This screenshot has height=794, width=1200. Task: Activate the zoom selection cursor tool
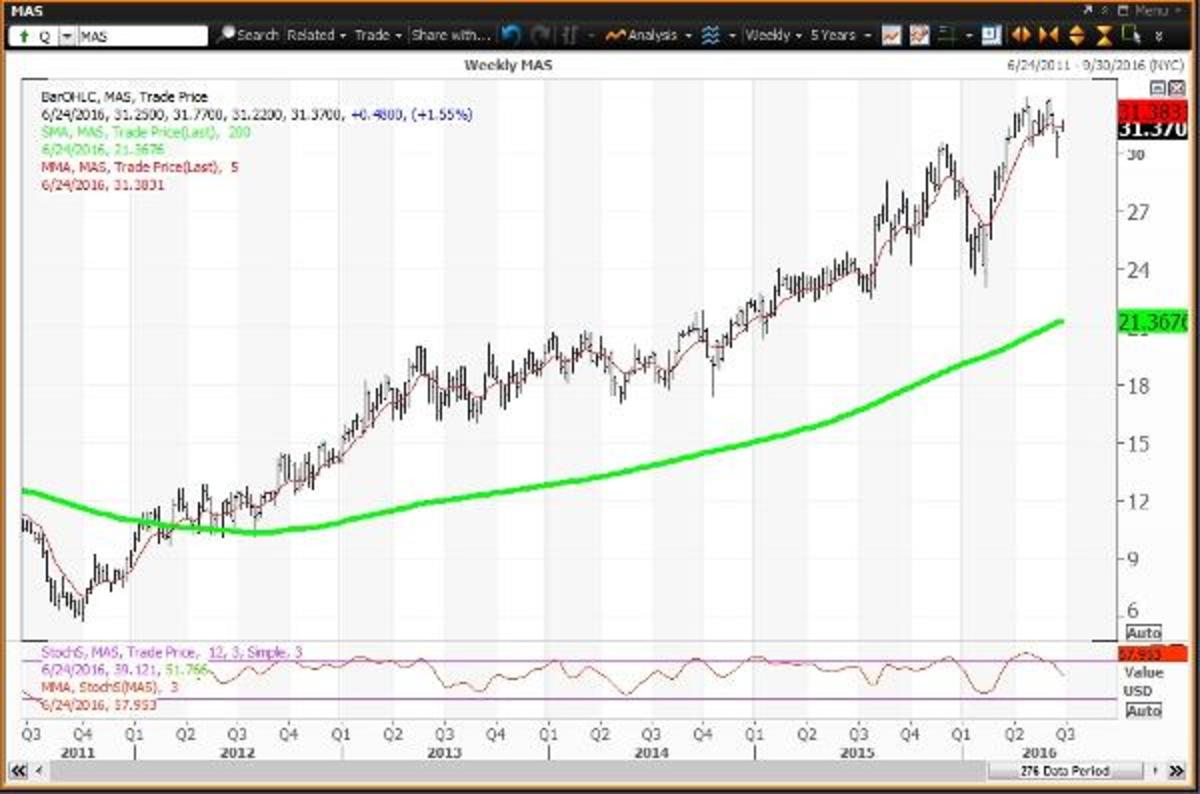coord(1130,35)
